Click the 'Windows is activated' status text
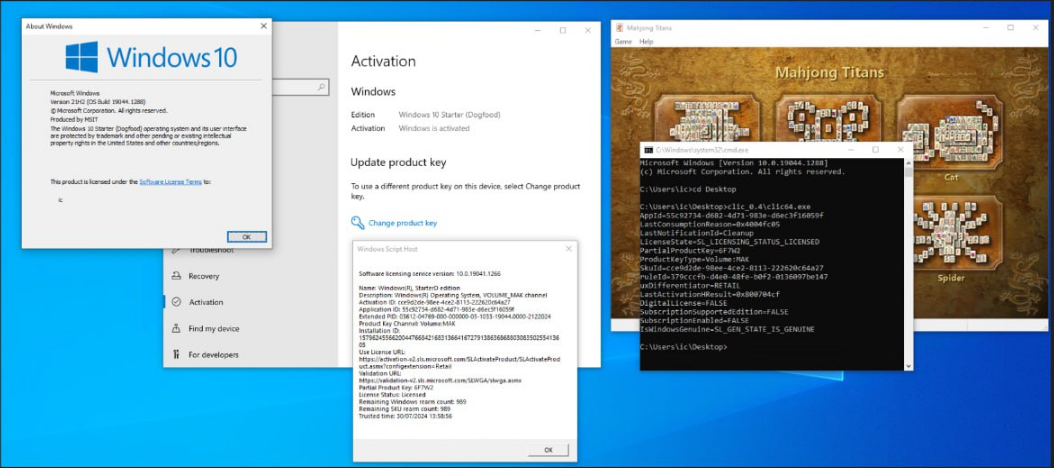 coord(434,128)
